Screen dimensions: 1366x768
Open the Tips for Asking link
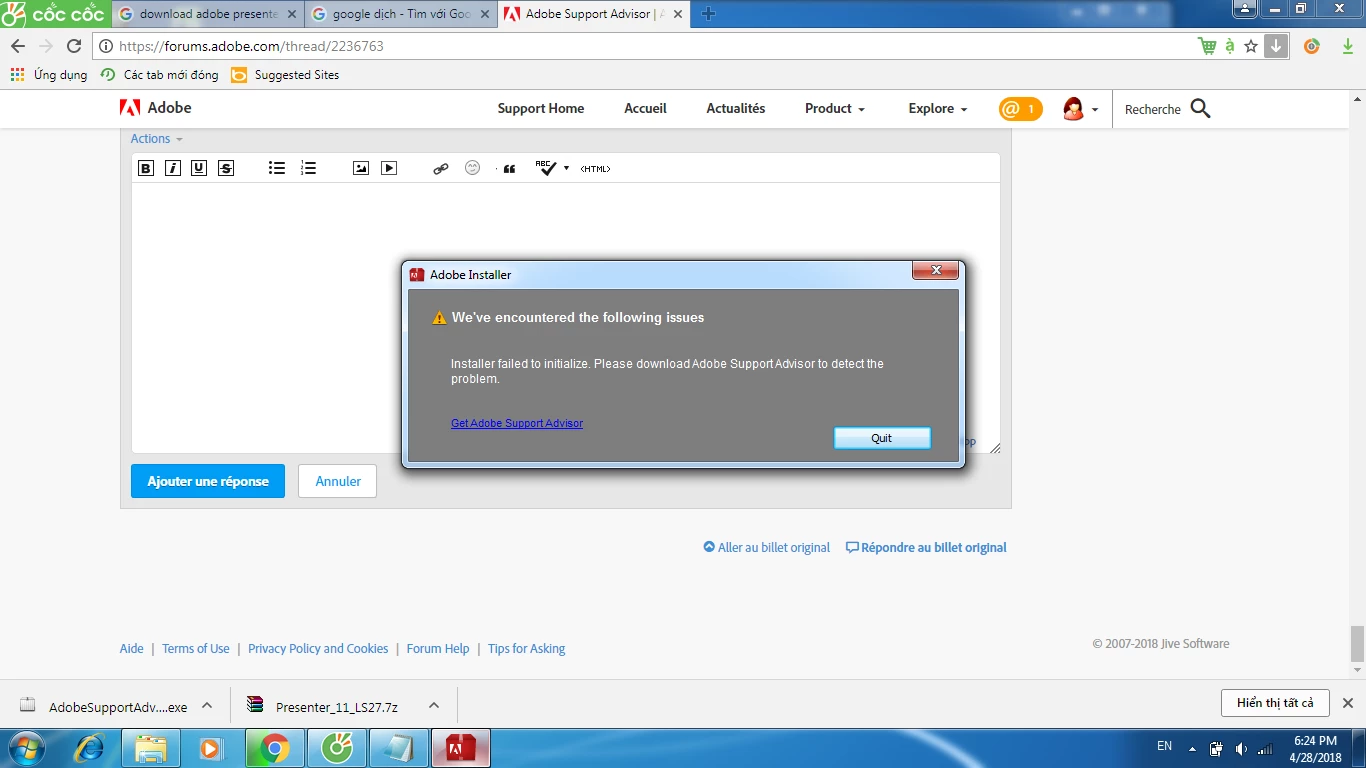(527, 648)
